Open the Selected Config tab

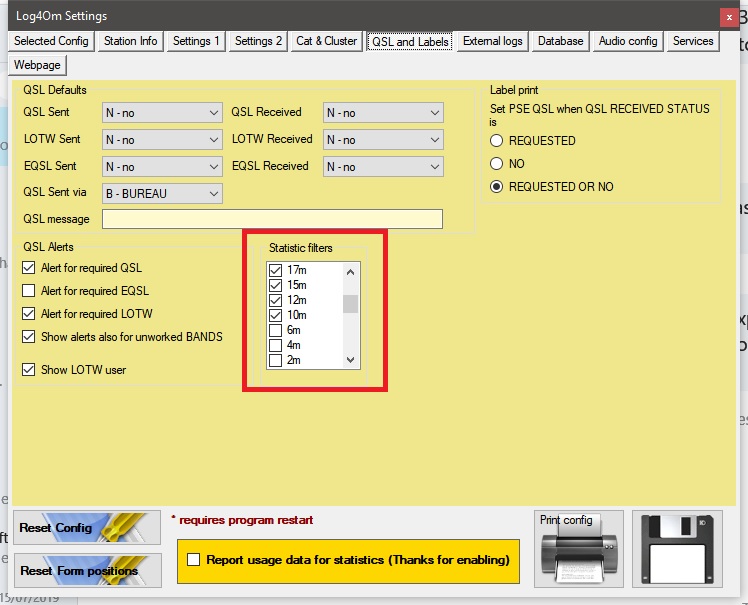tap(51, 41)
